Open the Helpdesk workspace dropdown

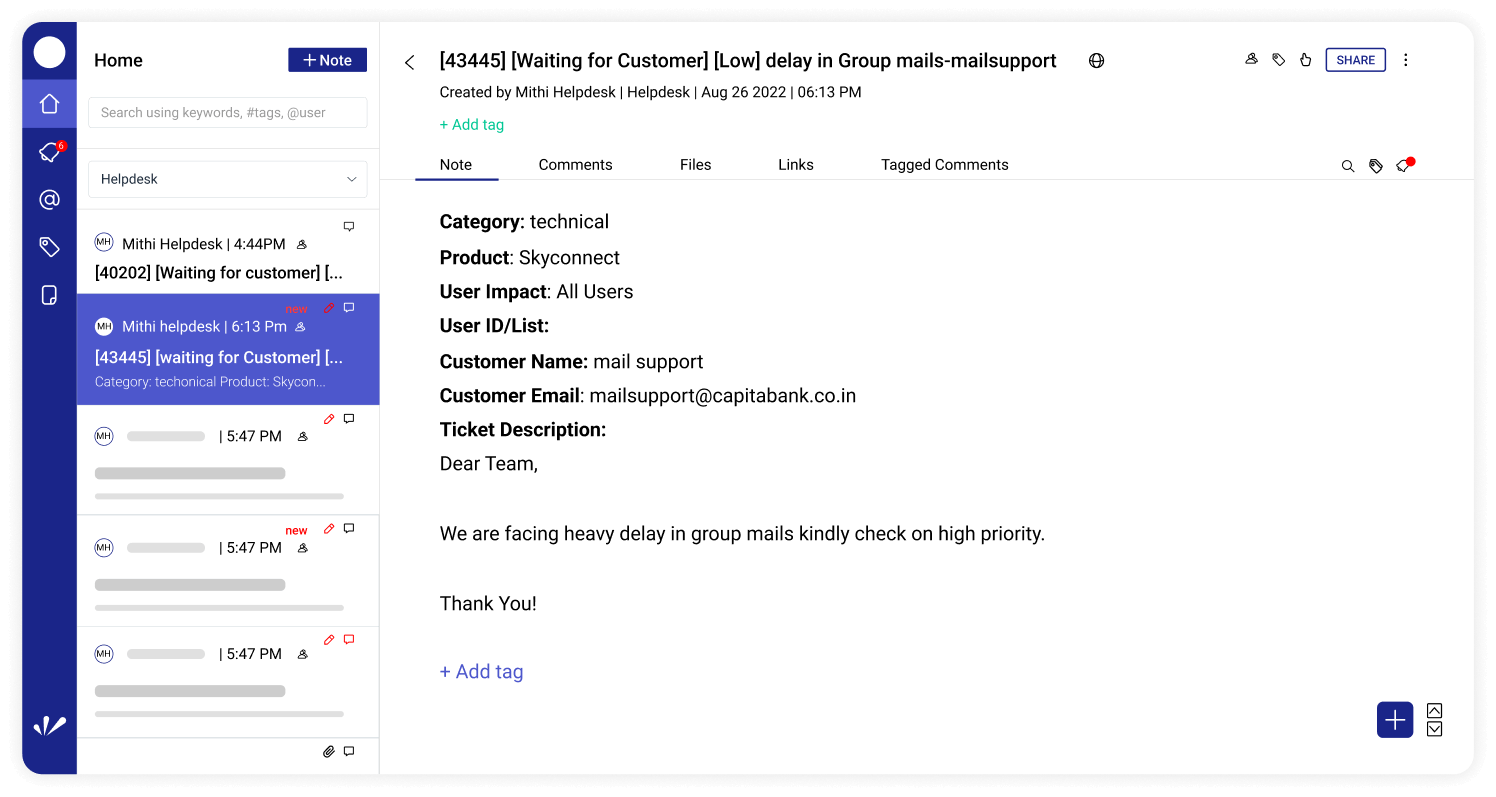pyautogui.click(x=227, y=179)
